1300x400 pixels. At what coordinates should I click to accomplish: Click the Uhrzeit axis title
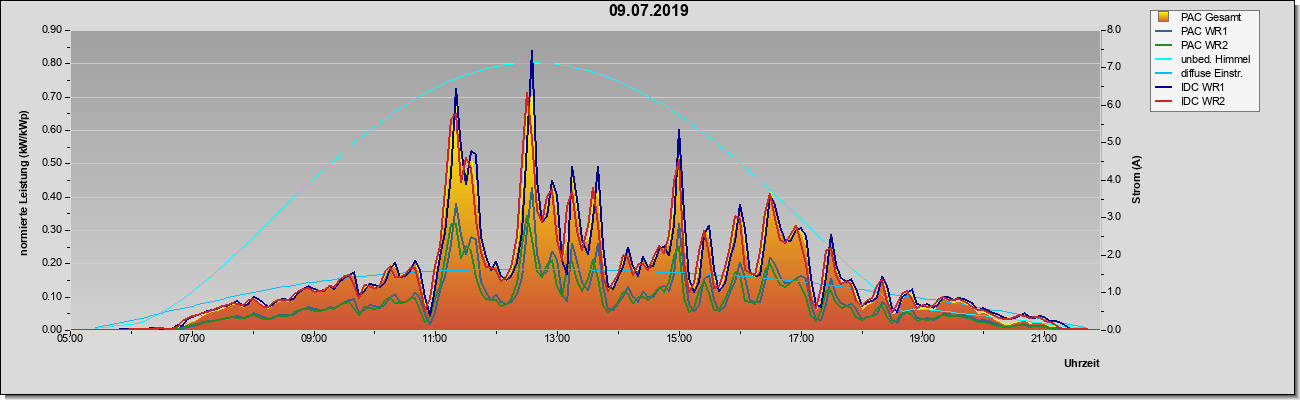(x=1081, y=364)
